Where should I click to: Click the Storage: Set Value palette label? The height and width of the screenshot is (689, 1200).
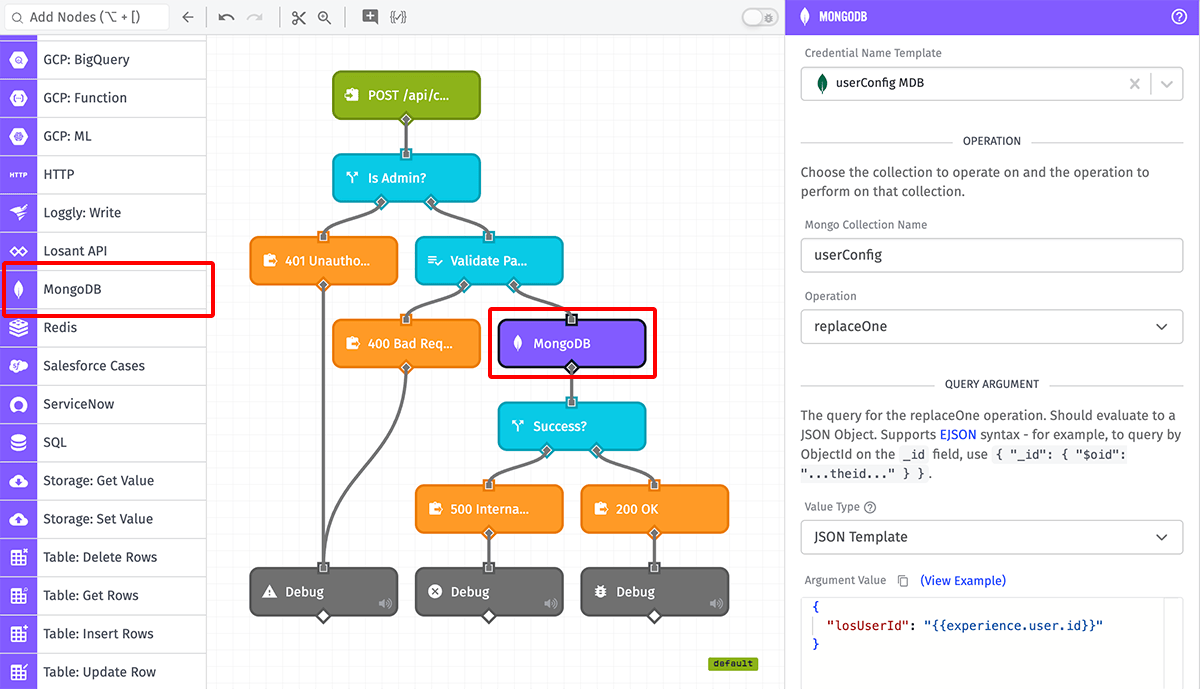98,519
